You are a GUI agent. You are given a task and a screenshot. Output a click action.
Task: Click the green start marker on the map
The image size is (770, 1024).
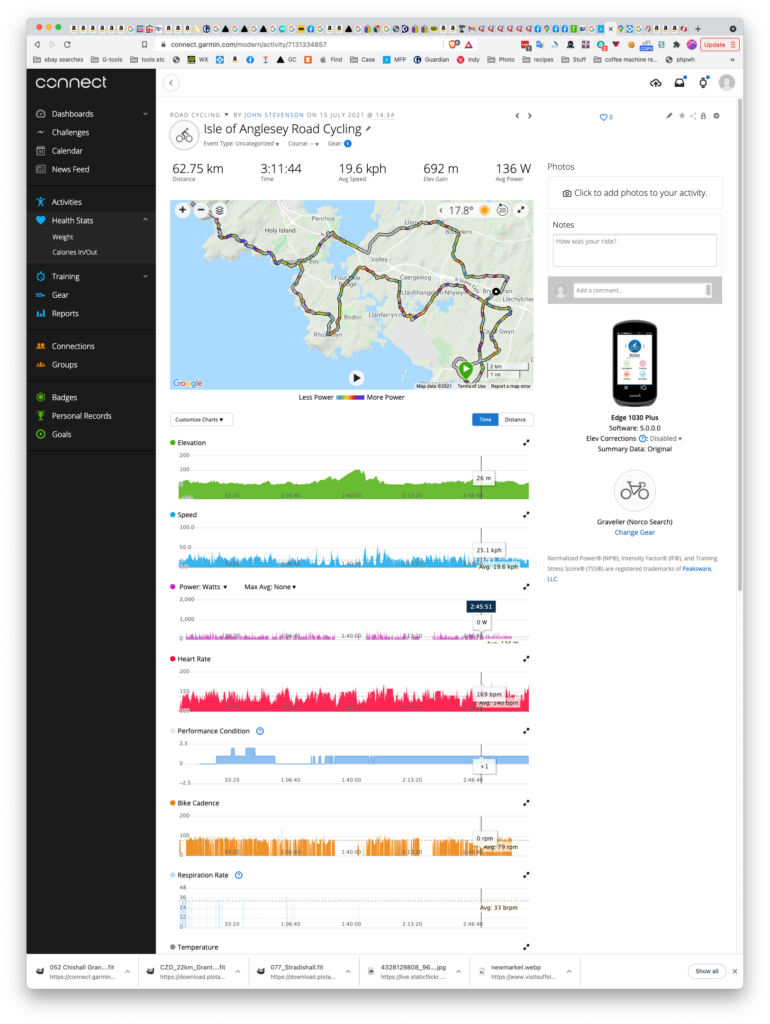pyautogui.click(x=466, y=369)
